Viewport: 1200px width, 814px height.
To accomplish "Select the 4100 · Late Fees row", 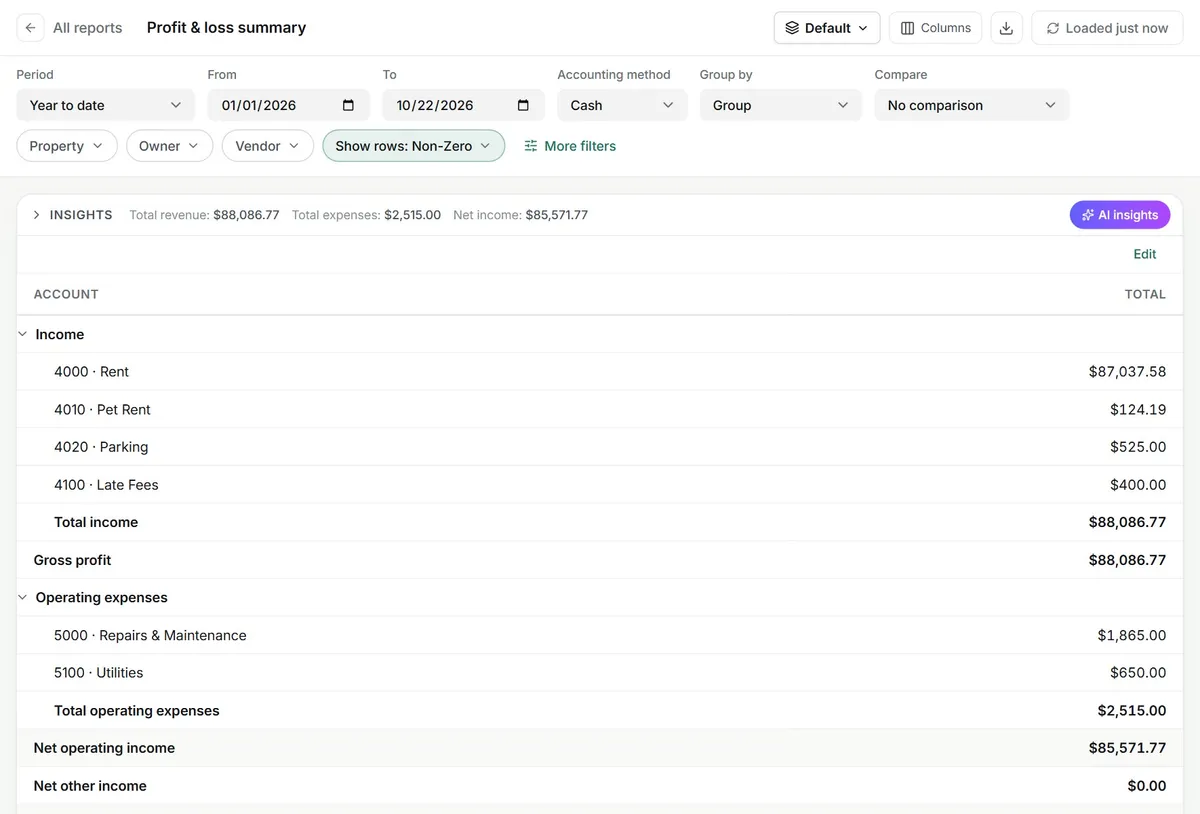I will [x=600, y=485].
